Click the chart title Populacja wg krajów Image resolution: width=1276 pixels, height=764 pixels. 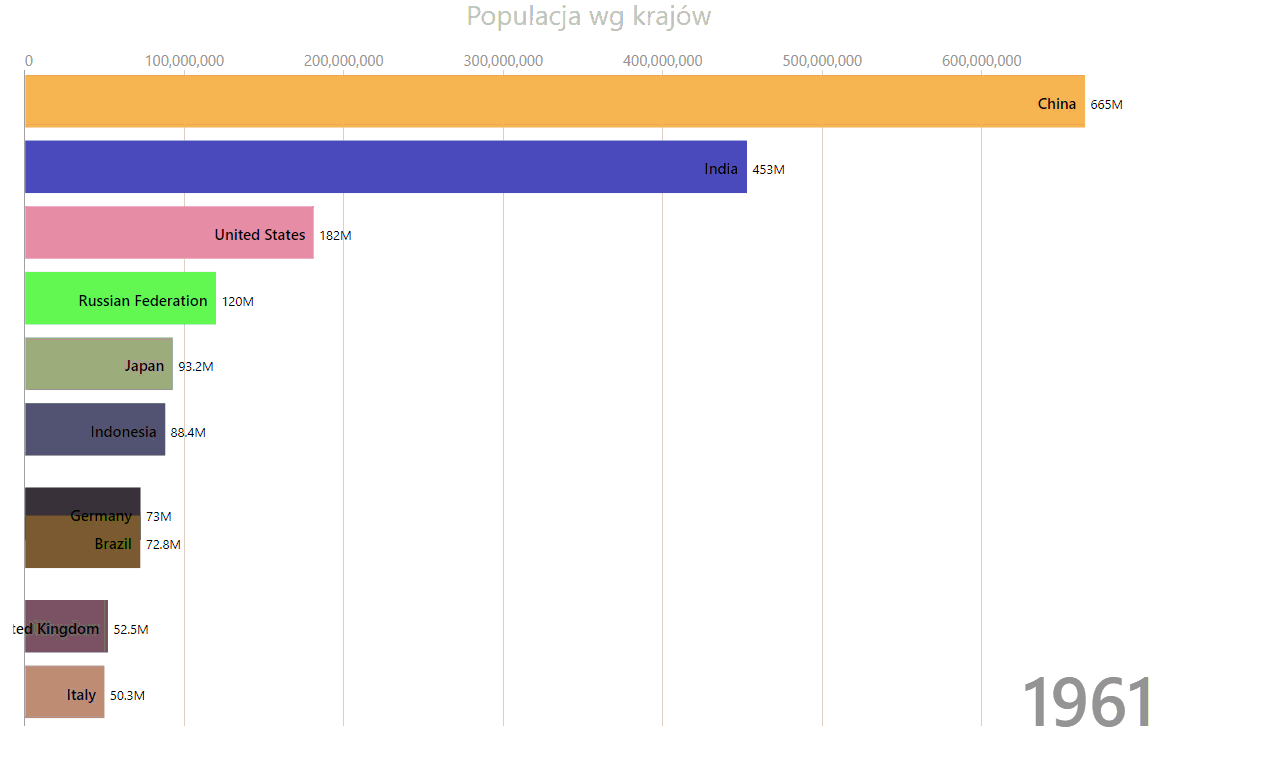pos(588,17)
